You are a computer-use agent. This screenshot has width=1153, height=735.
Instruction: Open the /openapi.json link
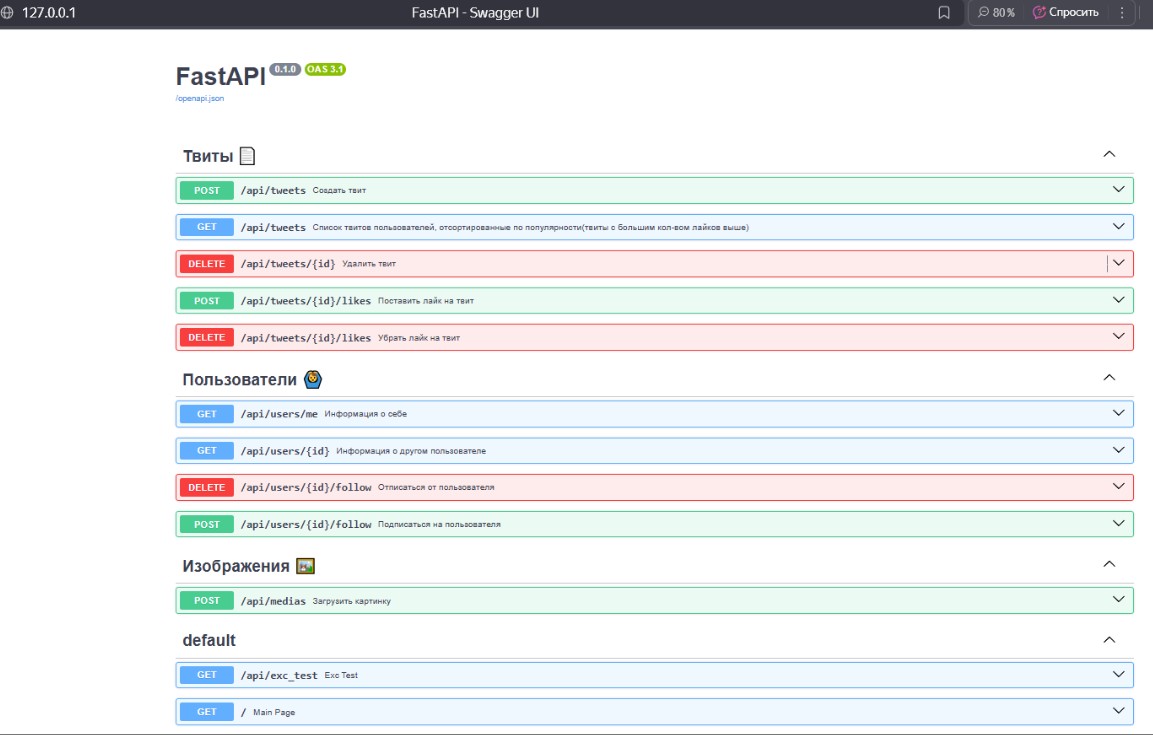coord(200,98)
